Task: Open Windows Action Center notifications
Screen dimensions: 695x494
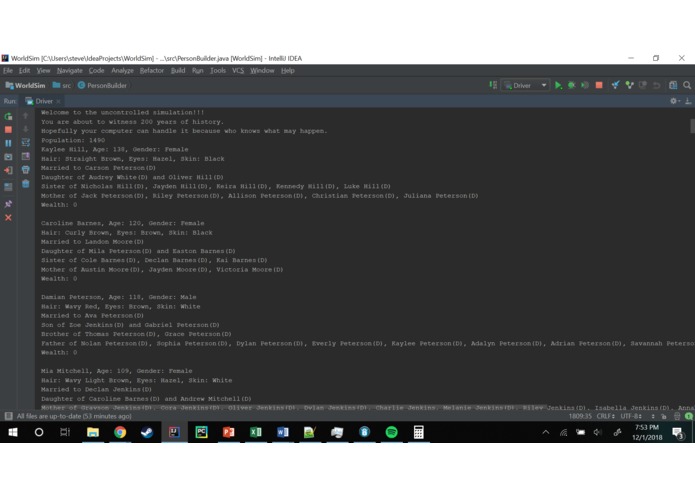Action: click(678, 432)
